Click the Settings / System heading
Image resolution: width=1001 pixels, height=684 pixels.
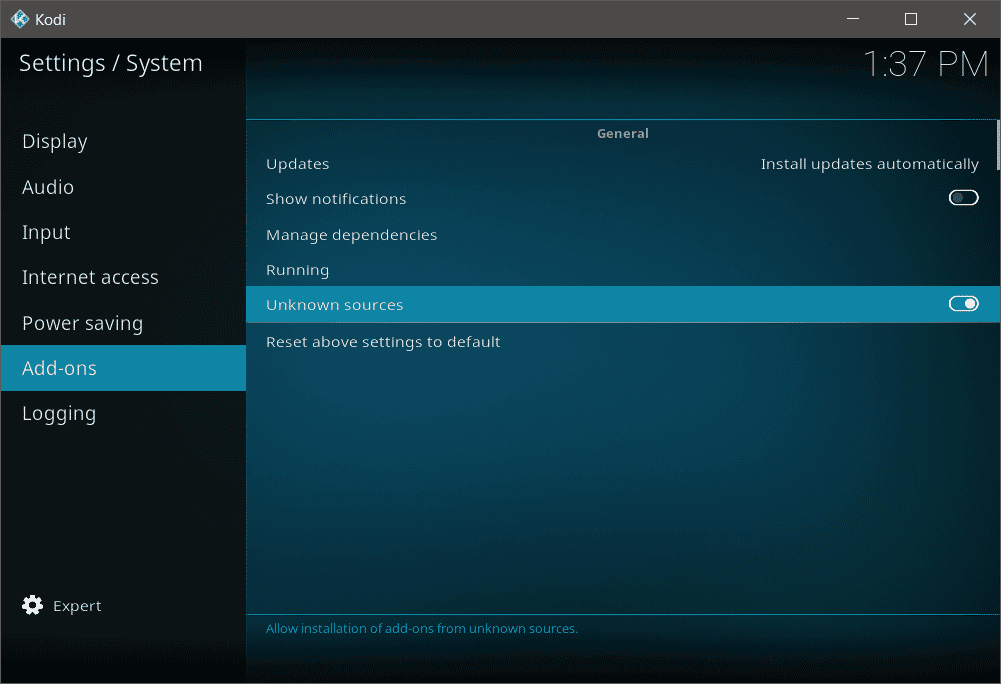click(110, 63)
